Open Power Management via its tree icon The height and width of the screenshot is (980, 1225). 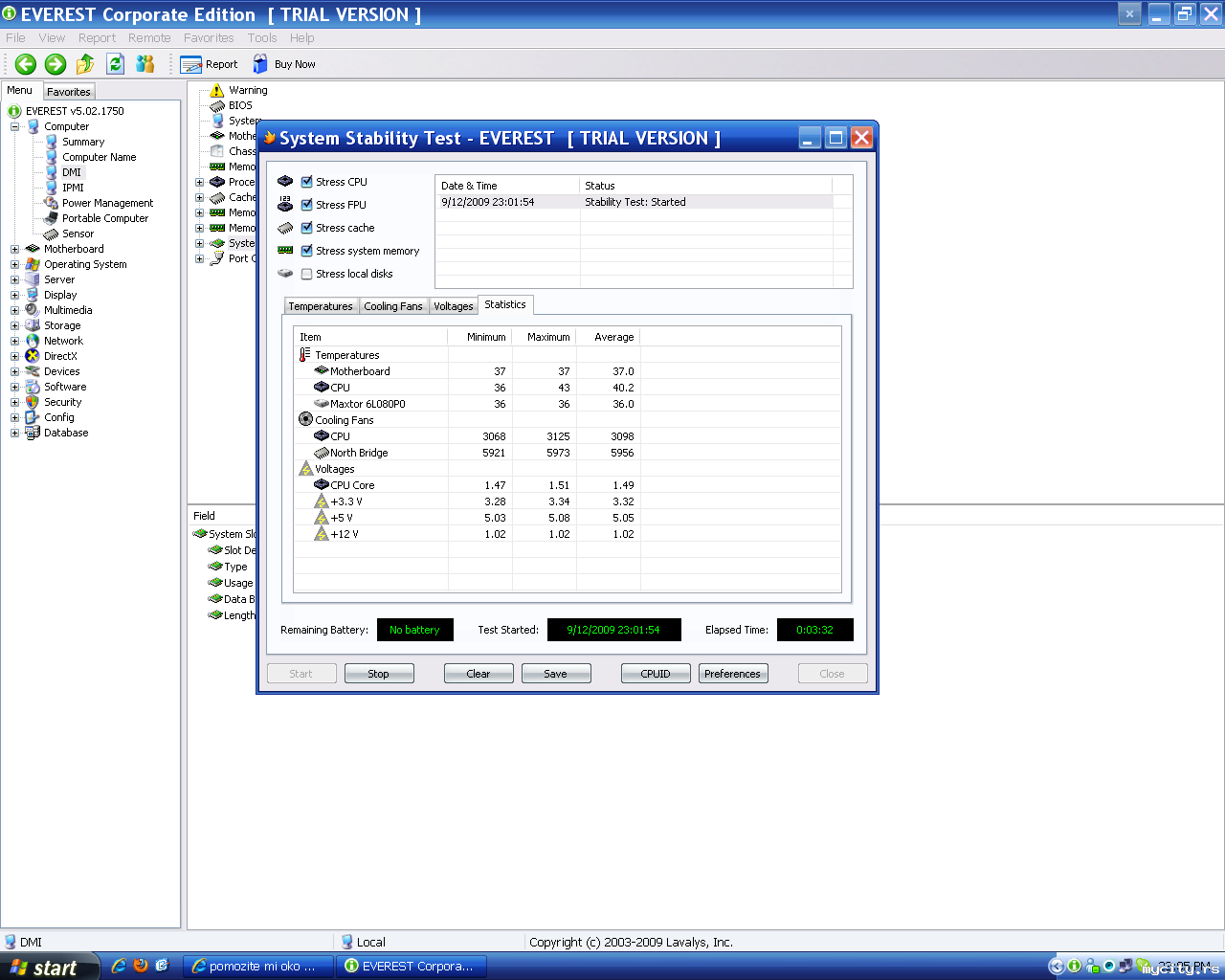pos(53,203)
